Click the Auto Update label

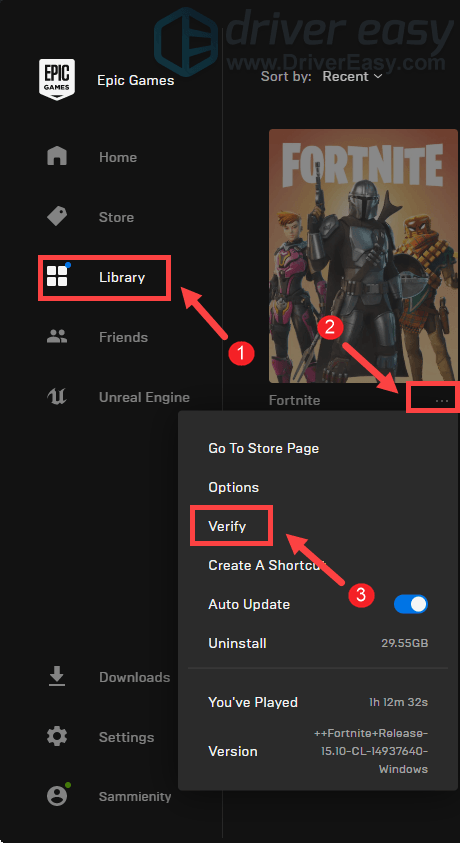[249, 604]
